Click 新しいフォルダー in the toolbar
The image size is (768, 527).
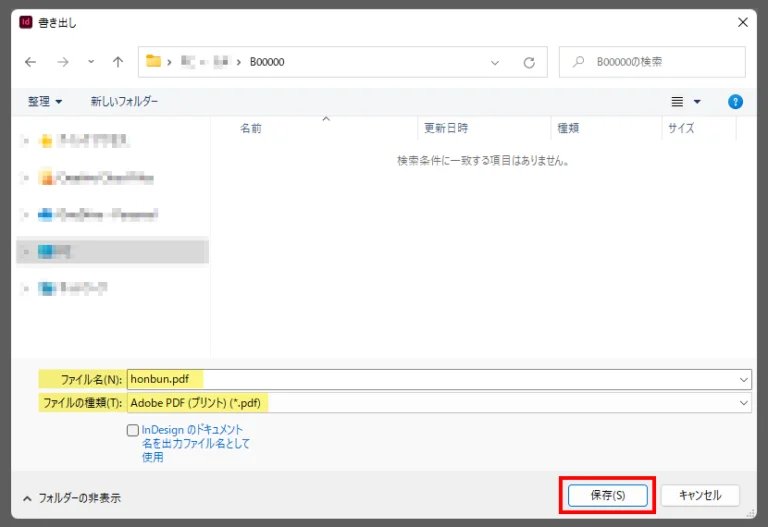pos(124,102)
